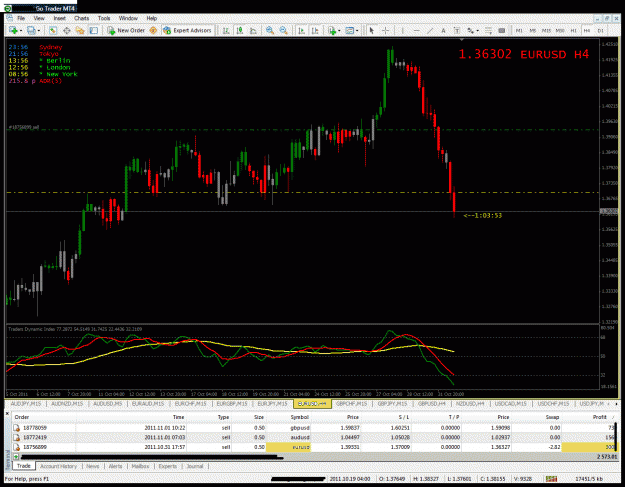Open the Insert menu

pos(59,18)
